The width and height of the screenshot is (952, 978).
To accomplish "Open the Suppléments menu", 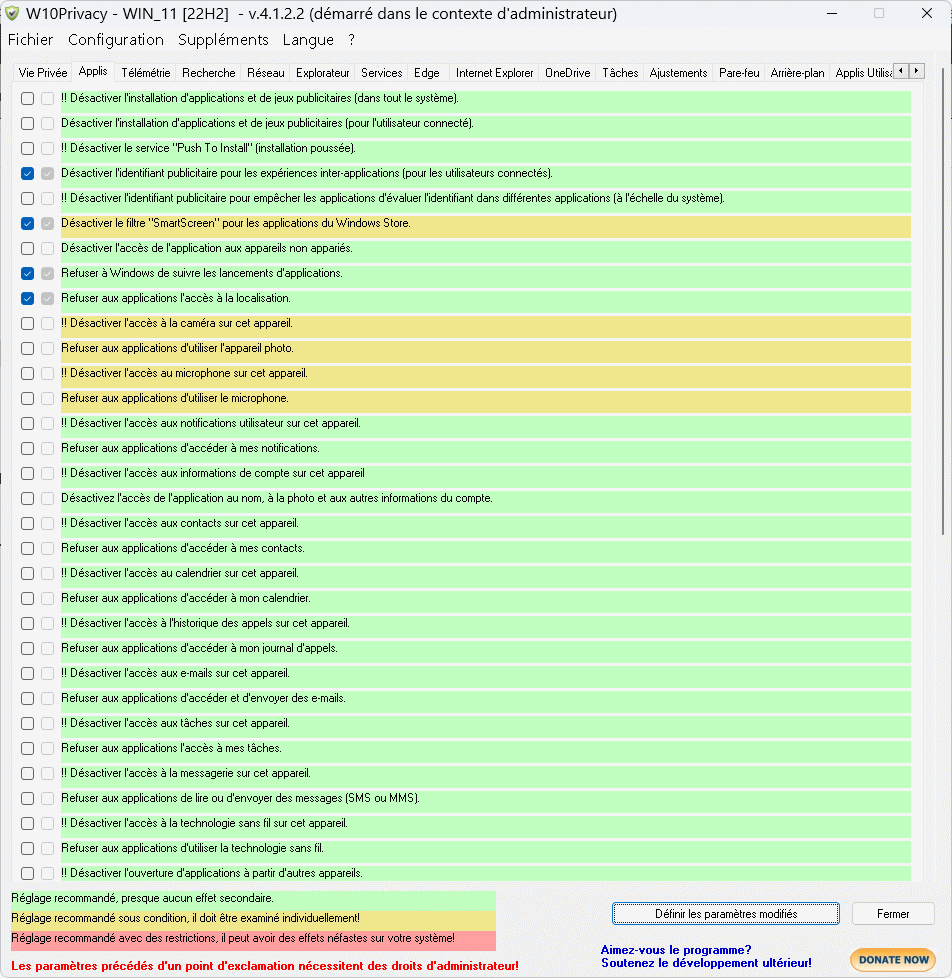I will coord(223,40).
